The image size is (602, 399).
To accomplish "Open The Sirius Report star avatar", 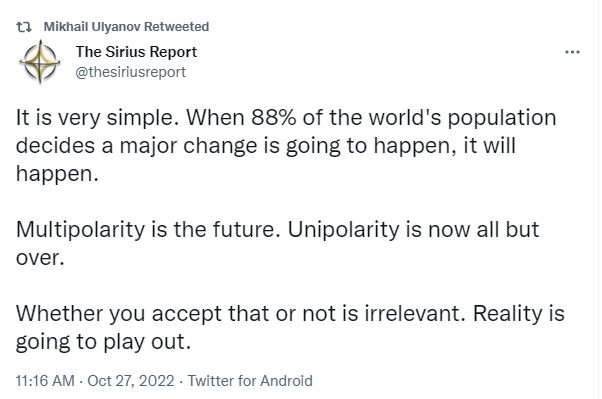I will [x=40, y=62].
